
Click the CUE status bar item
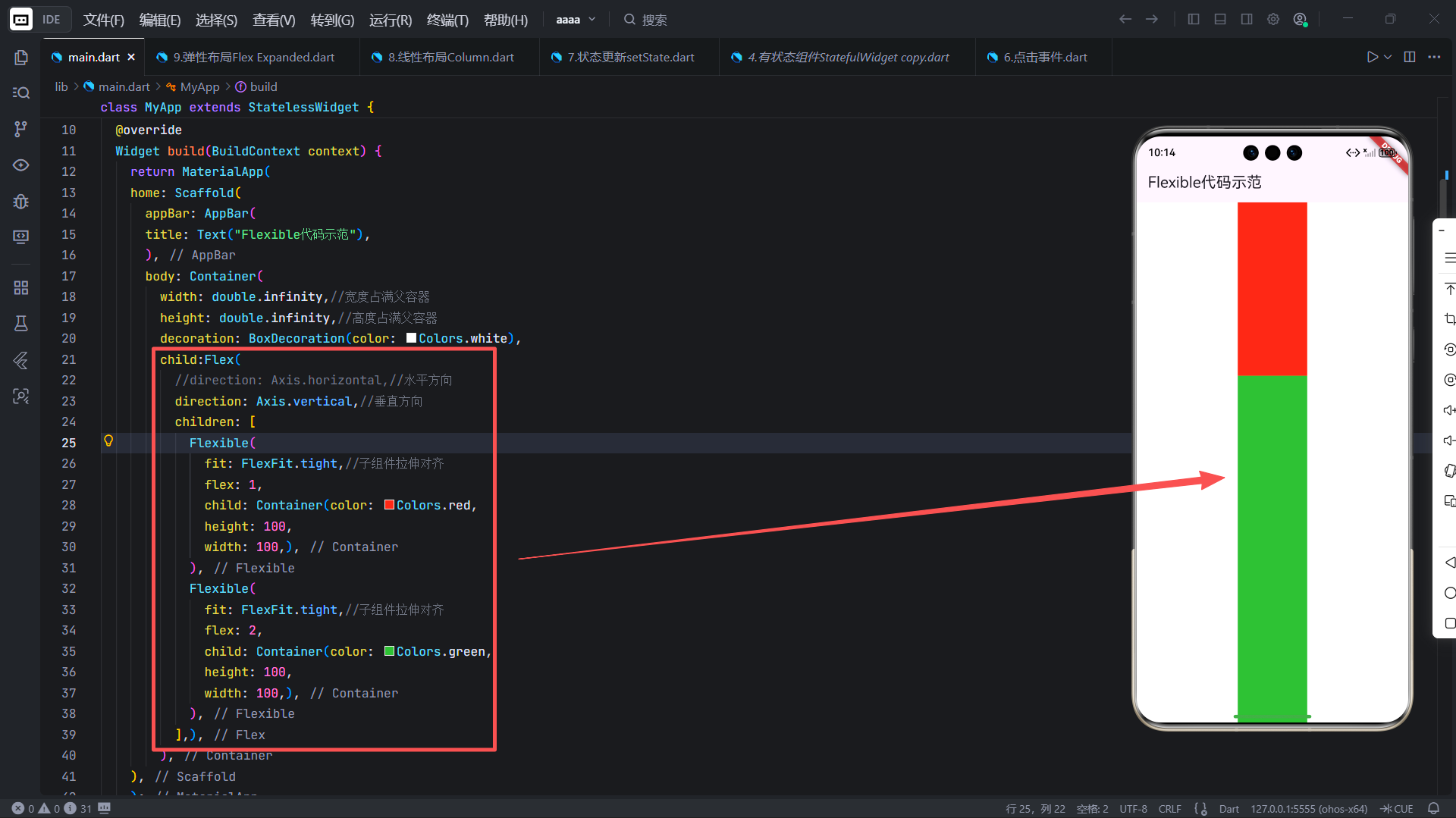click(1397, 808)
